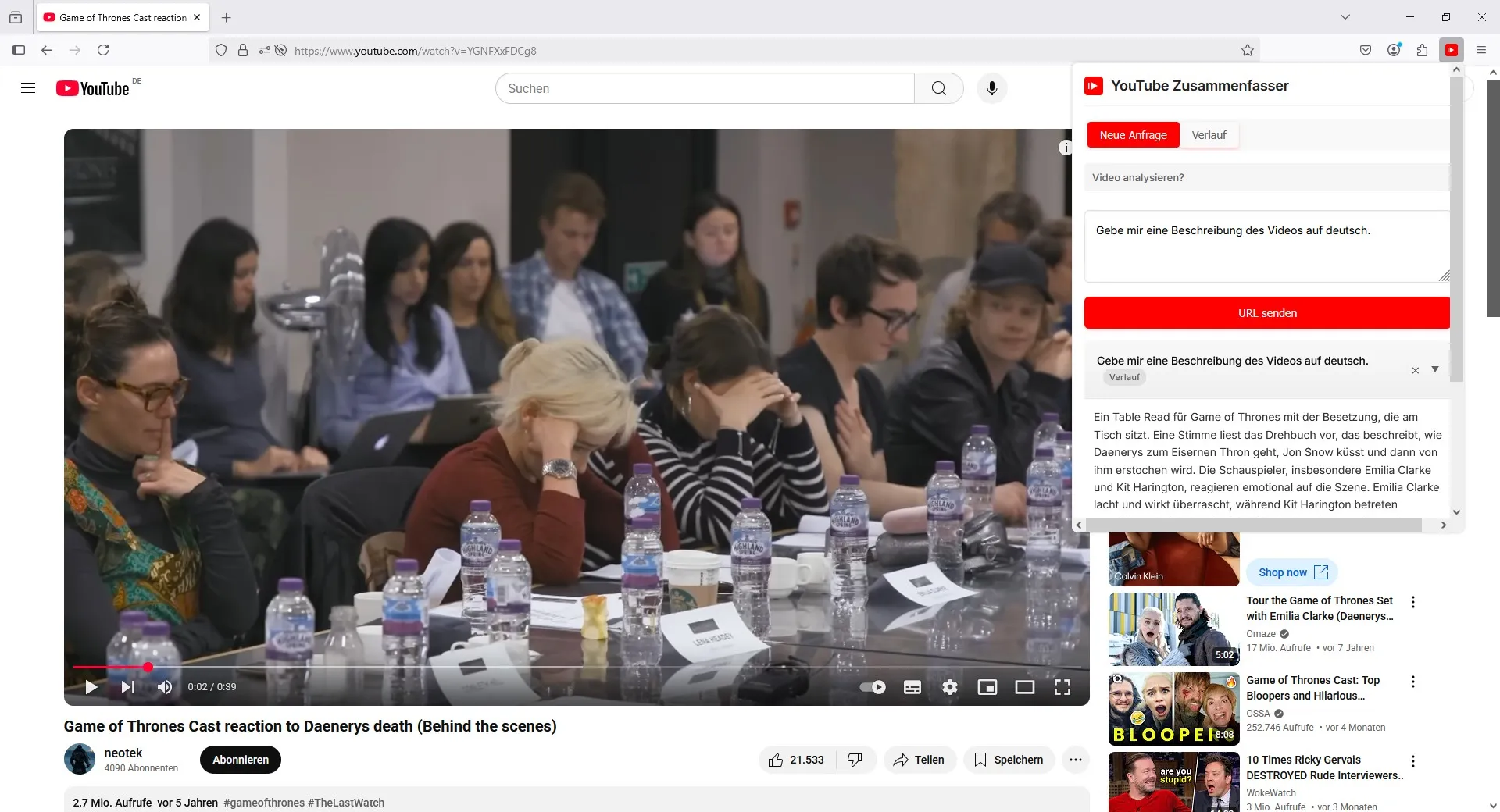Enable the miniplayer mode
Screen dimensions: 1500x812
[x=987, y=687]
